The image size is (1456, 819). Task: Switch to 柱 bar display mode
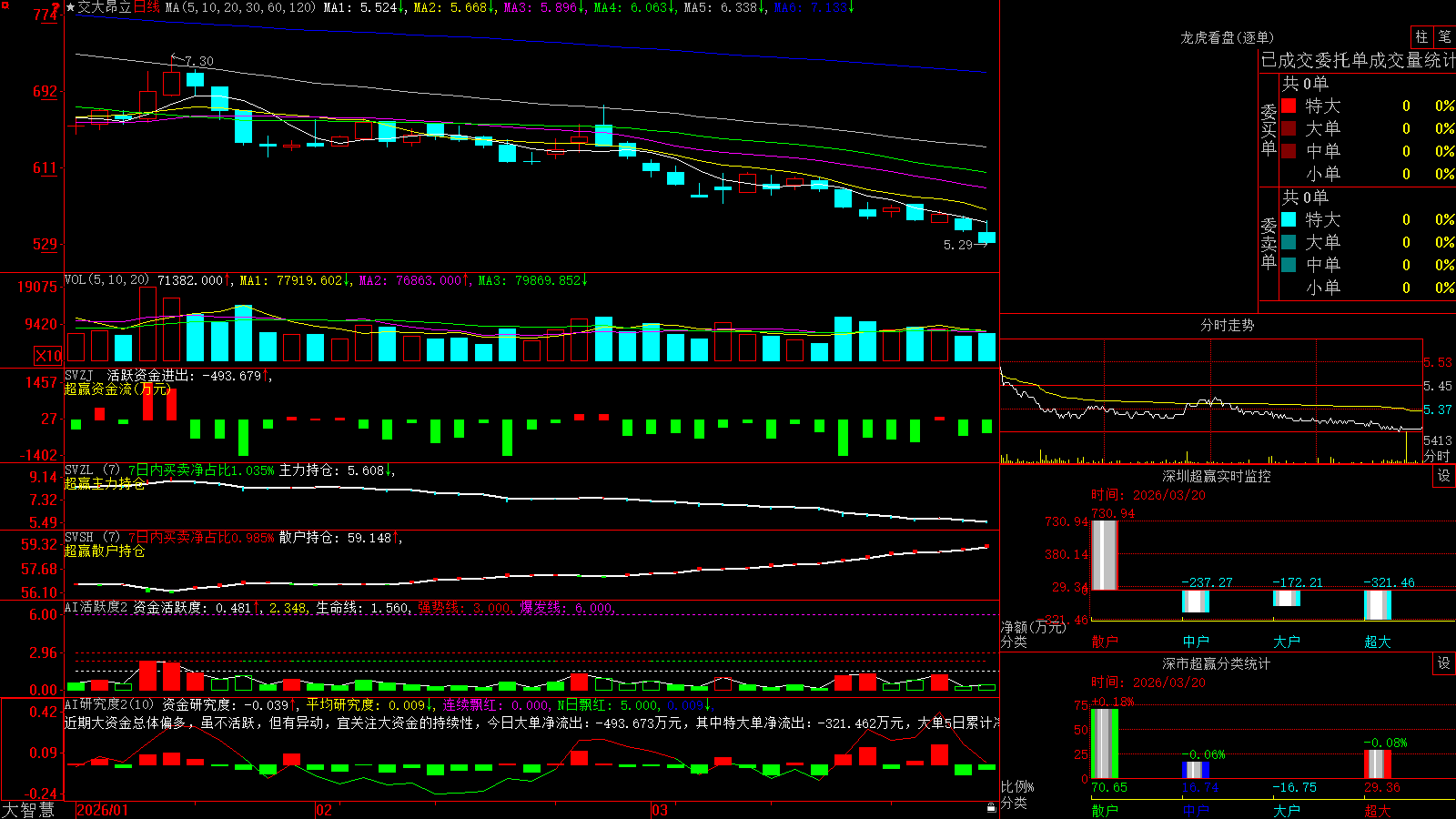1421,36
